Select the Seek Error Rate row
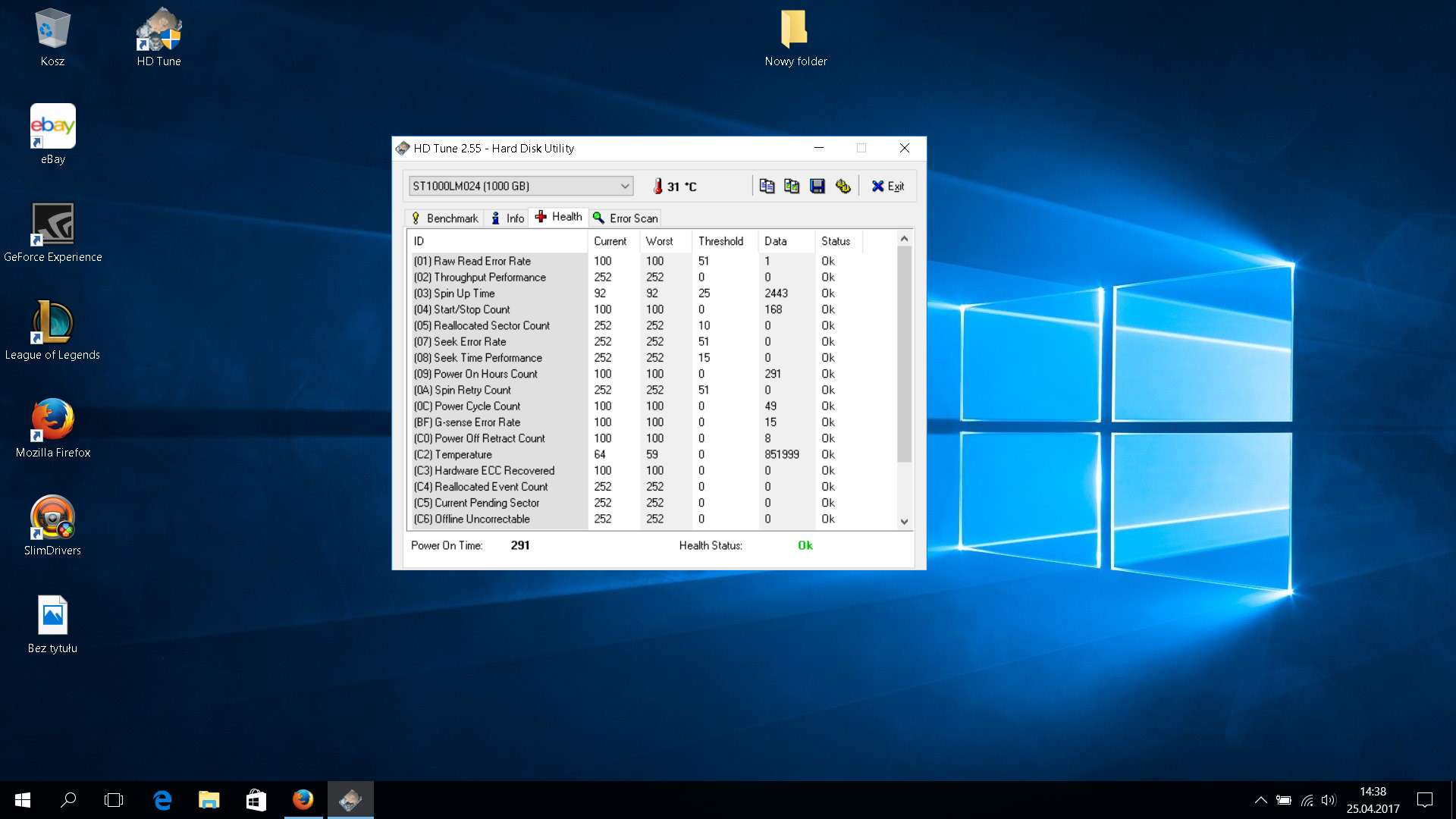 [x=652, y=342]
